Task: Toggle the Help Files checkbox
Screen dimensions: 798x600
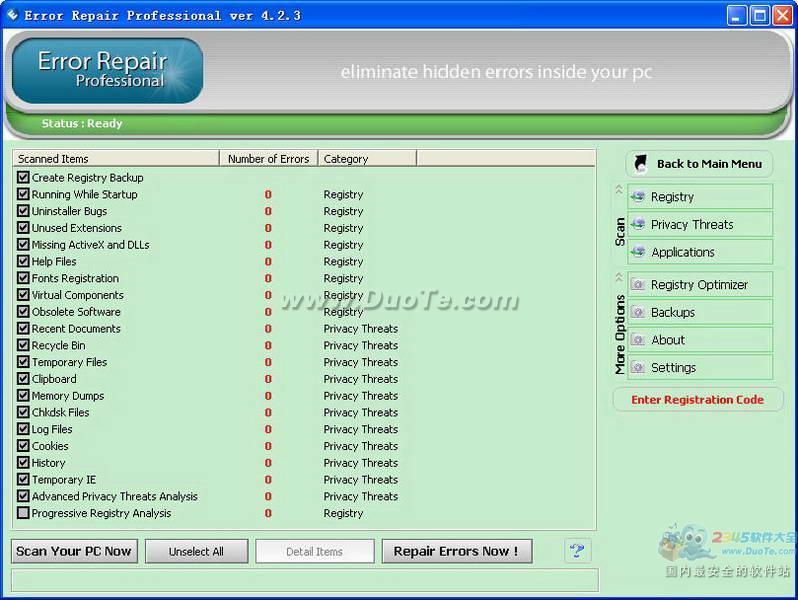Action: (x=23, y=261)
